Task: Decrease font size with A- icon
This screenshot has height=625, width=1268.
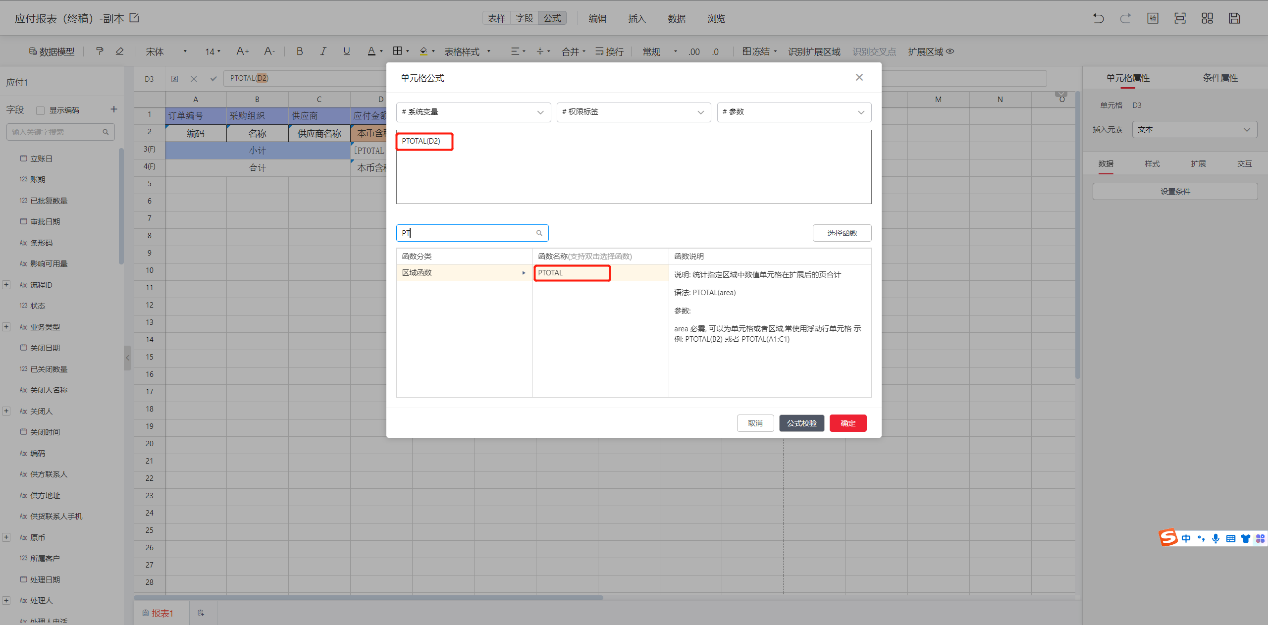Action: [x=269, y=51]
